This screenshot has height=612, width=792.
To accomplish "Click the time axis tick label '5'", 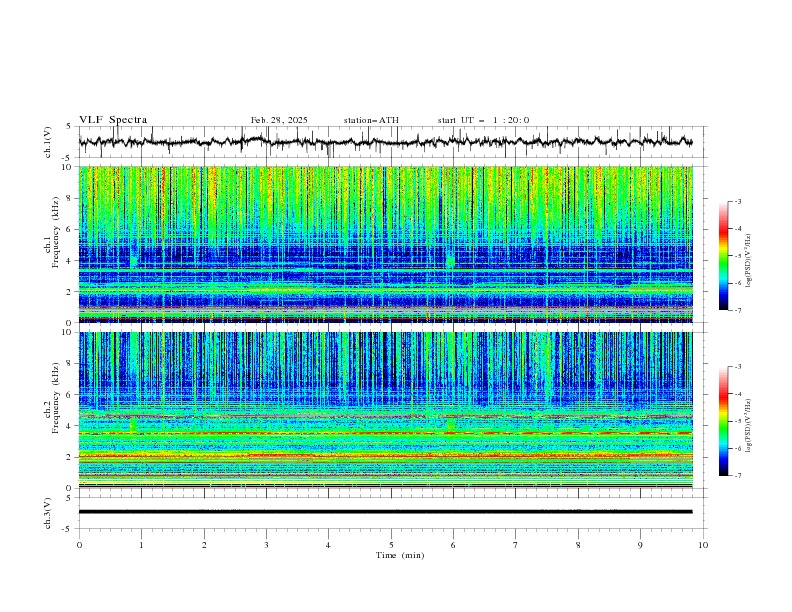I will tap(391, 545).
